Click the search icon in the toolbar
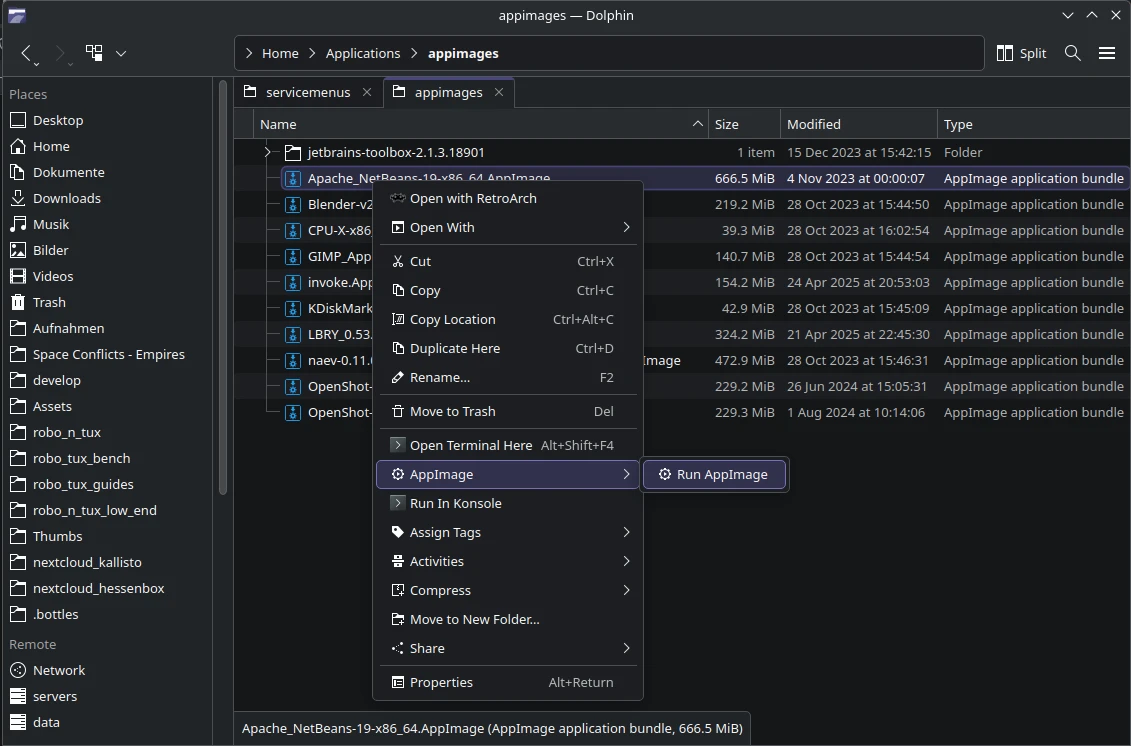 pyautogui.click(x=1072, y=53)
